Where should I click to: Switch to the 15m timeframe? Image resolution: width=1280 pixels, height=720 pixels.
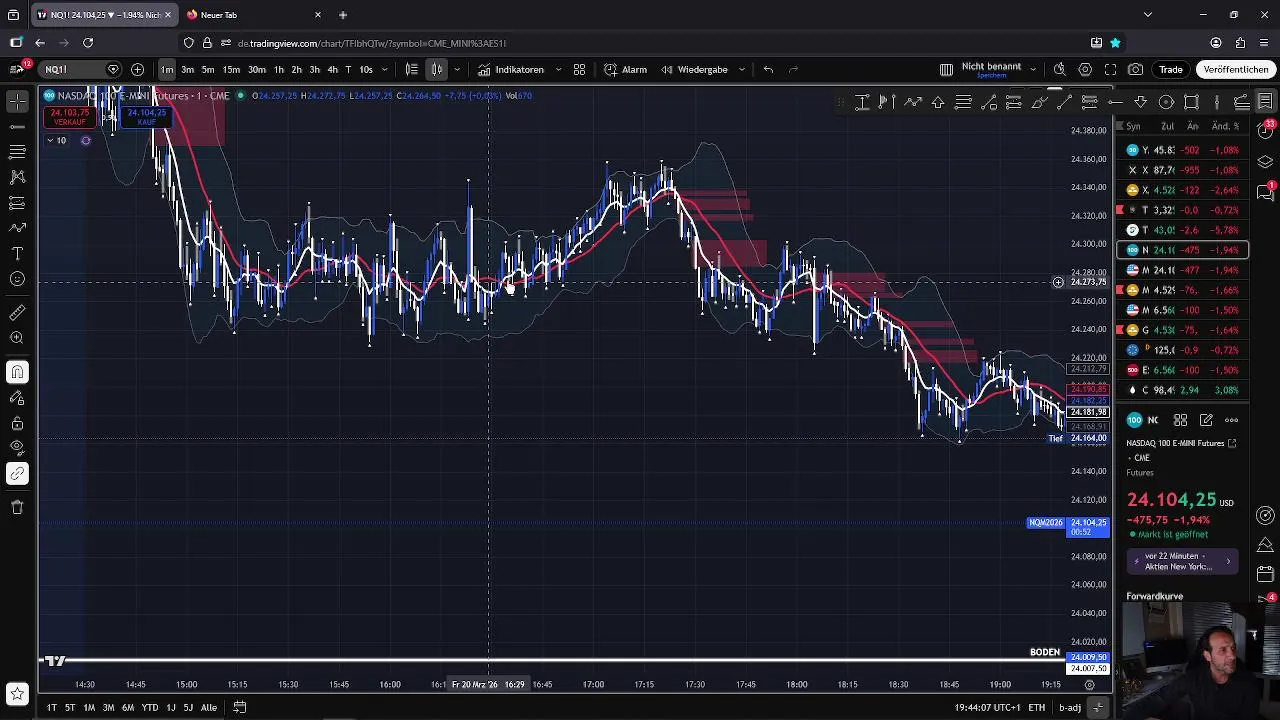click(231, 69)
